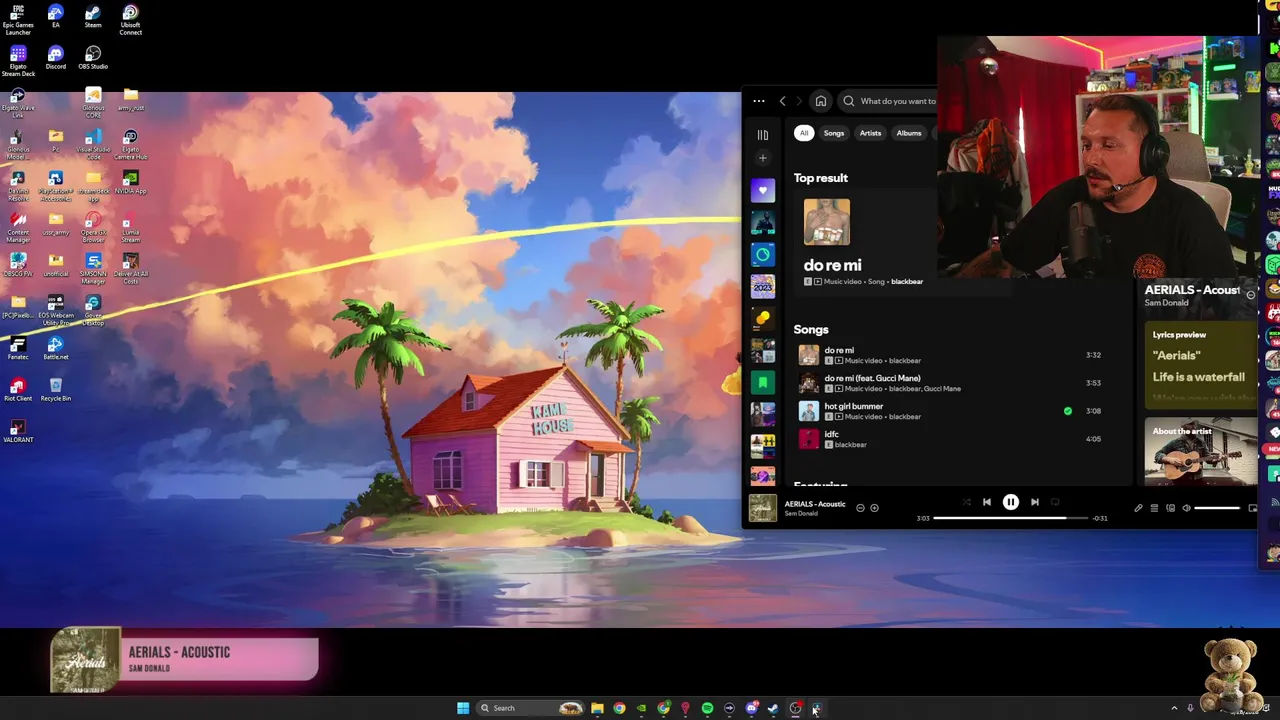Open the Lumia Stream shortcut
1280x720 pixels.
coord(130,227)
